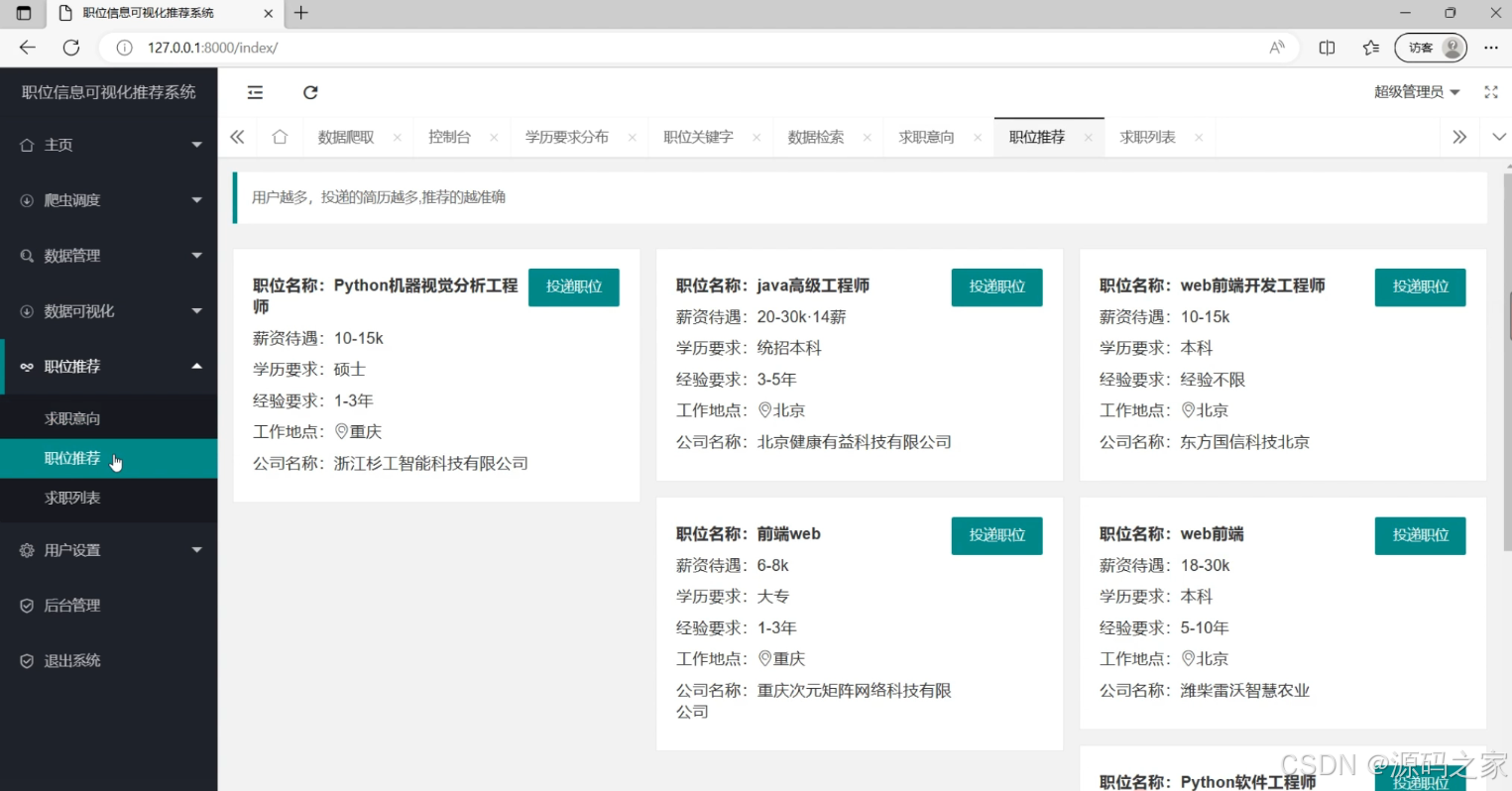This screenshot has height=791, width=1512.
Task: Click 投递职位 for web前端开发工程师
Action: coord(1420,286)
